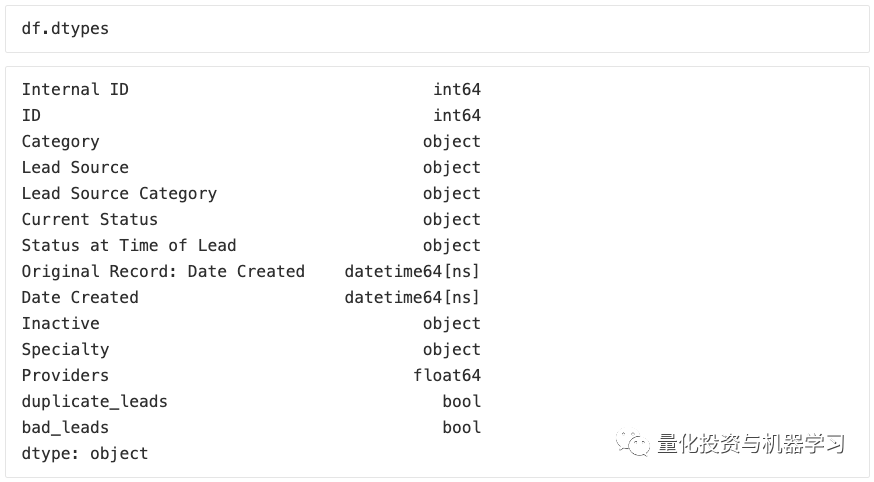This screenshot has height=482, width=874.
Task: Click the float64 type for Providers
Action: (447, 376)
